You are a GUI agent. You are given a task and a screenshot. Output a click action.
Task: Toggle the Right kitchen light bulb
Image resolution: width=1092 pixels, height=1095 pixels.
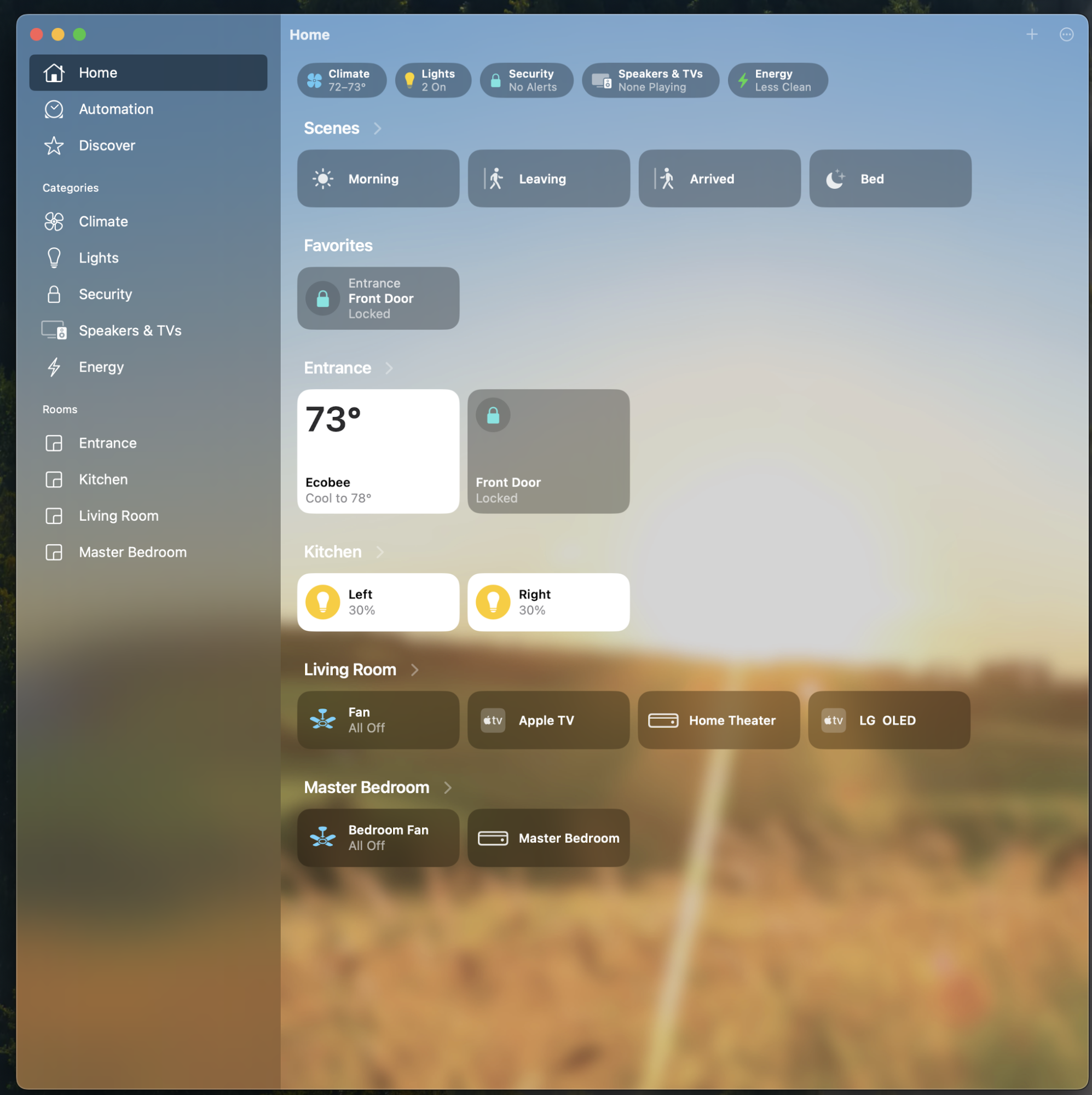(x=493, y=602)
